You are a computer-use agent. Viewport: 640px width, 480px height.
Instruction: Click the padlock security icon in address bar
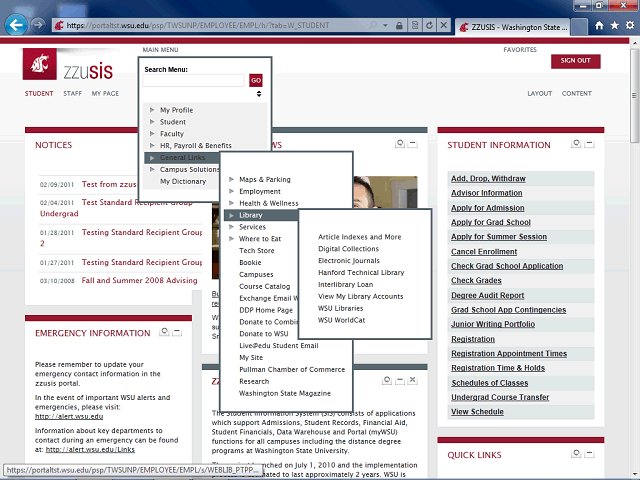[399, 26]
